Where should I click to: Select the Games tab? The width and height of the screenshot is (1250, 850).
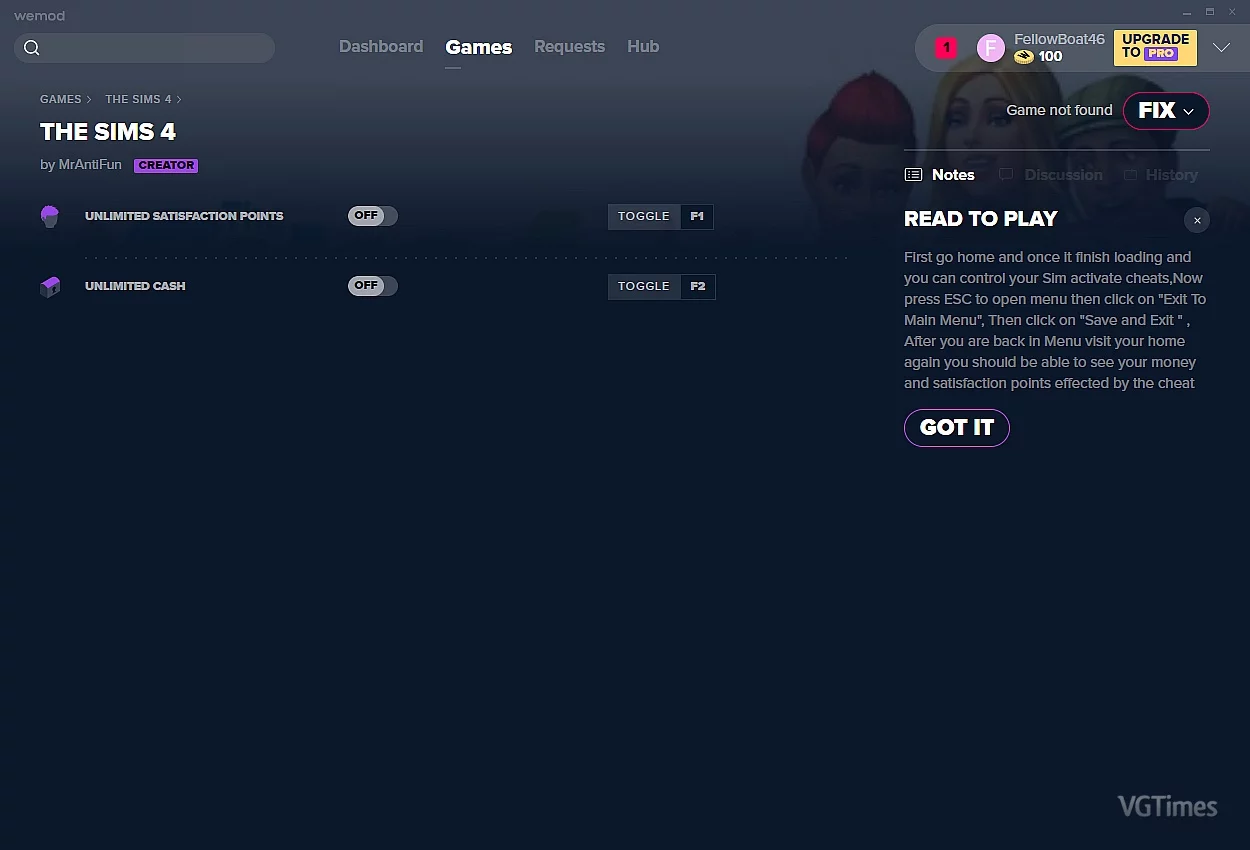tap(479, 47)
